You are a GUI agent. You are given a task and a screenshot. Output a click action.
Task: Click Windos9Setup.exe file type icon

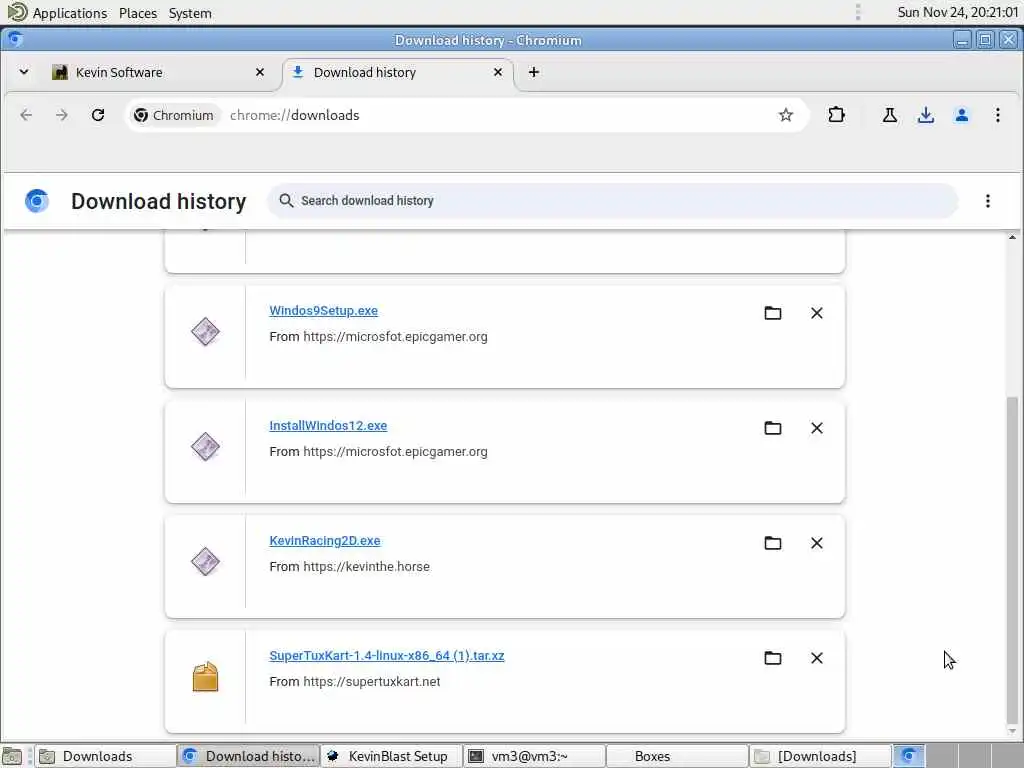click(205, 332)
